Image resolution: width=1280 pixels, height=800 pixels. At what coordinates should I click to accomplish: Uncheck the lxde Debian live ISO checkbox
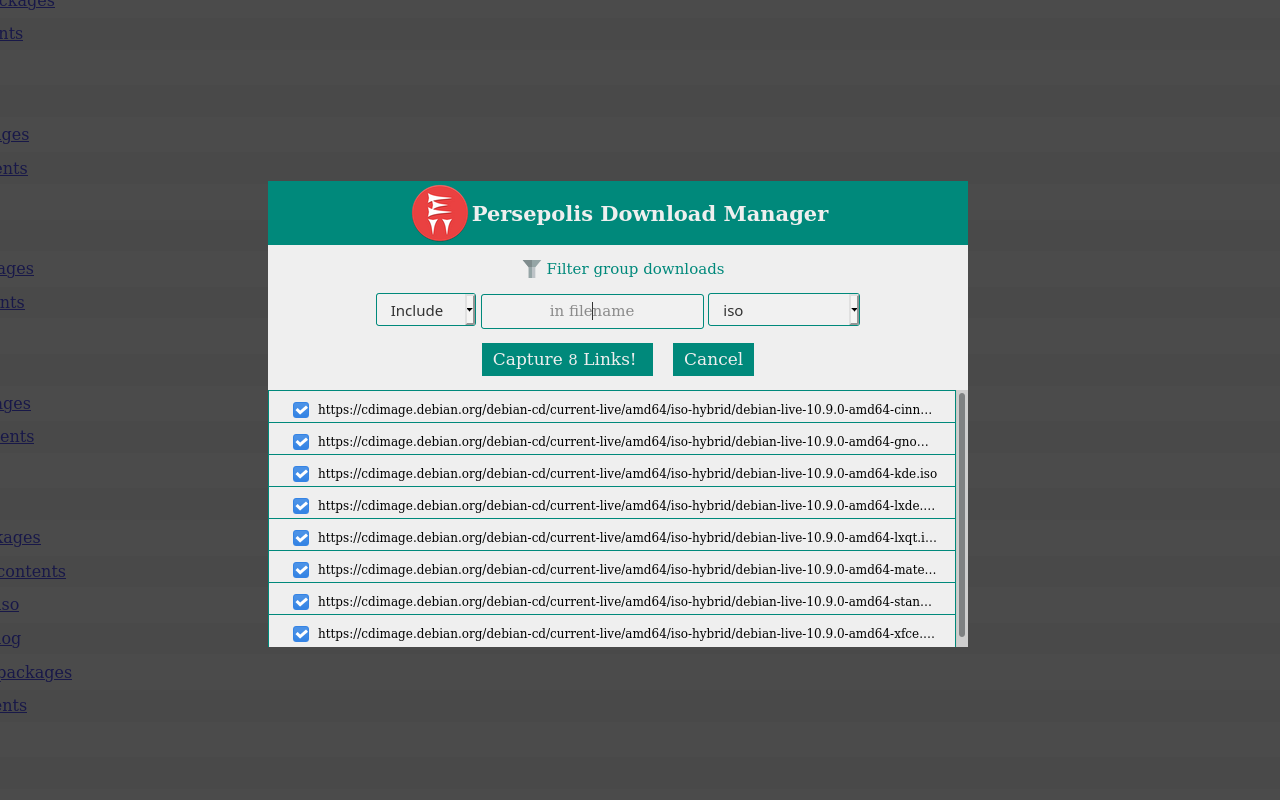click(301, 505)
